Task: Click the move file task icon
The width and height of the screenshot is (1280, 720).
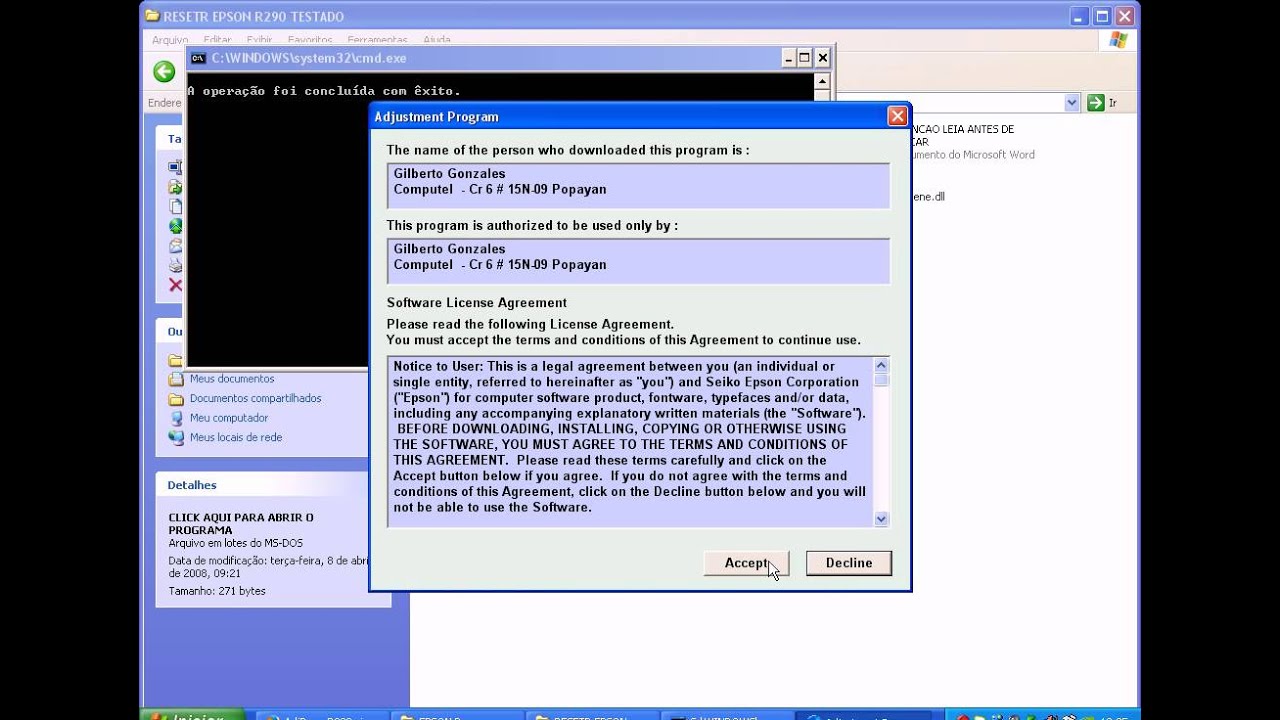Action: coord(175,187)
